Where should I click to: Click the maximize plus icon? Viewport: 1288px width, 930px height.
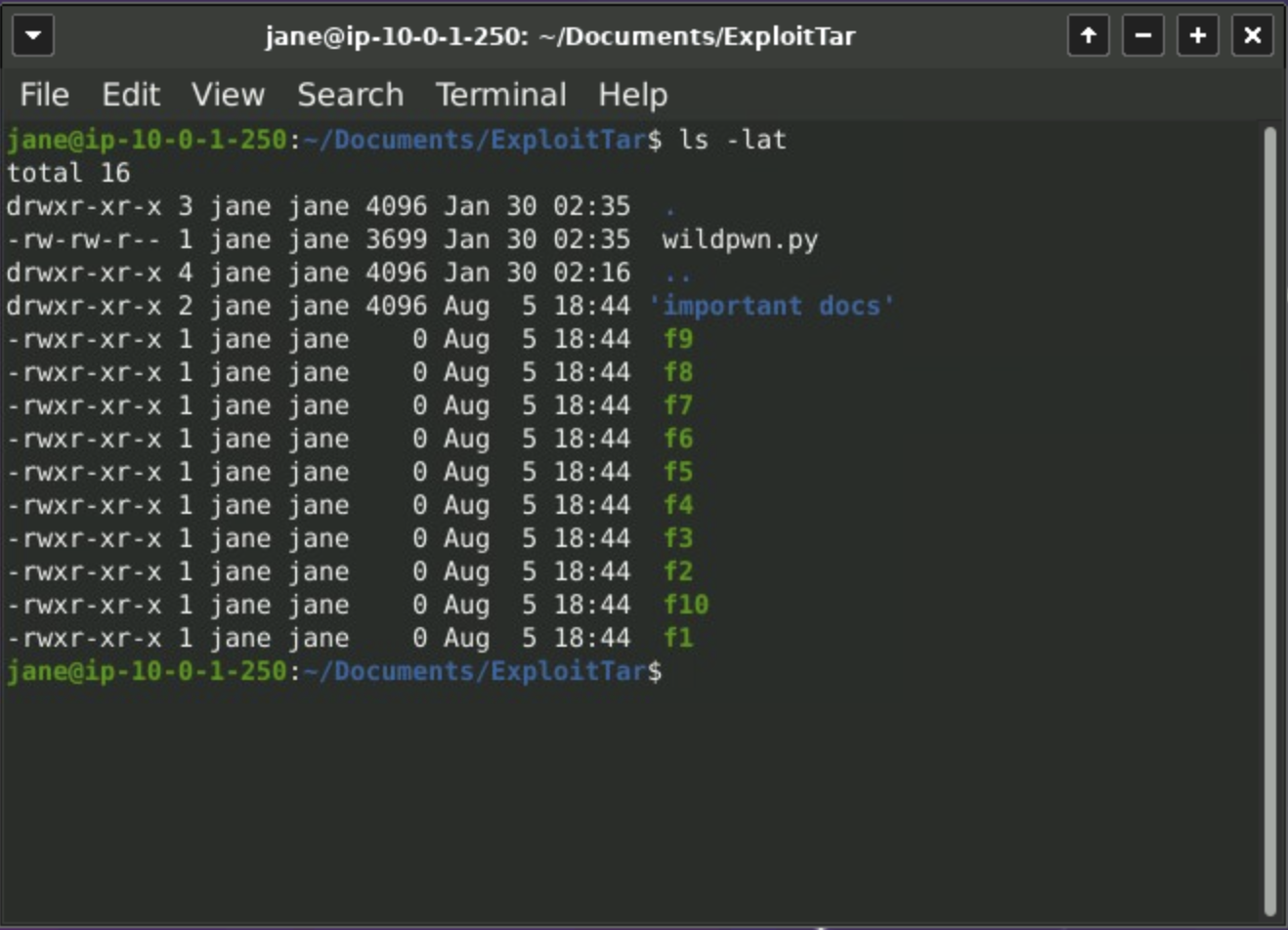(1197, 35)
